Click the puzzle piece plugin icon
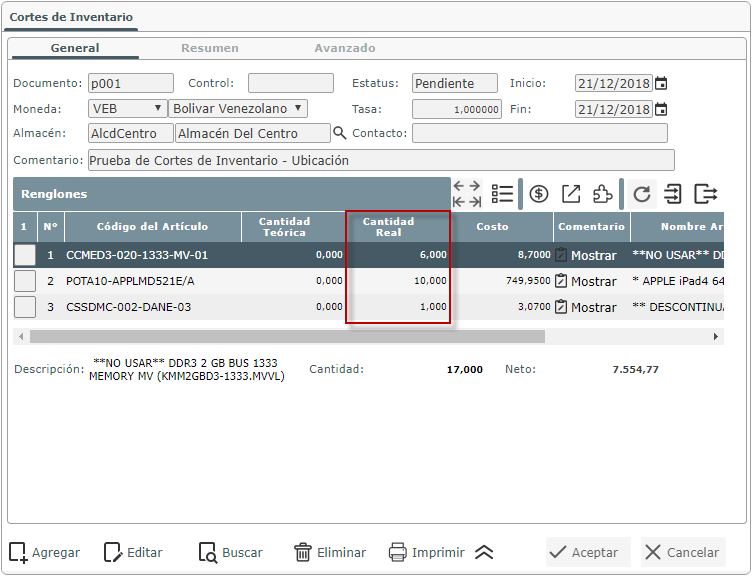The image size is (754, 577). pos(602,194)
